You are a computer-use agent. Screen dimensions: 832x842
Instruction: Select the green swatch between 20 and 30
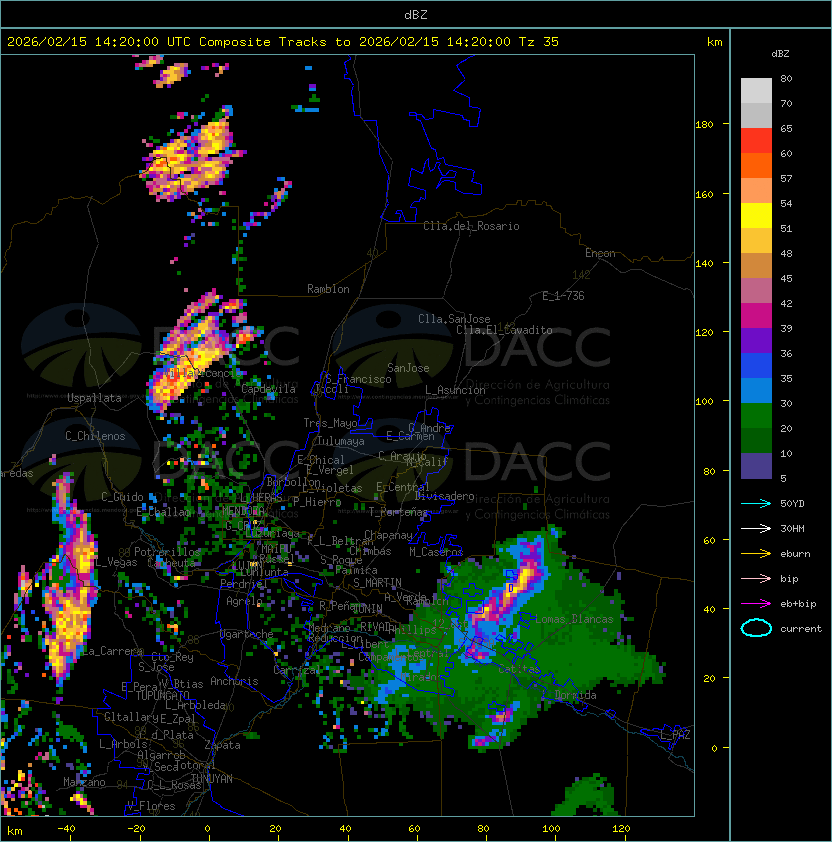756,416
